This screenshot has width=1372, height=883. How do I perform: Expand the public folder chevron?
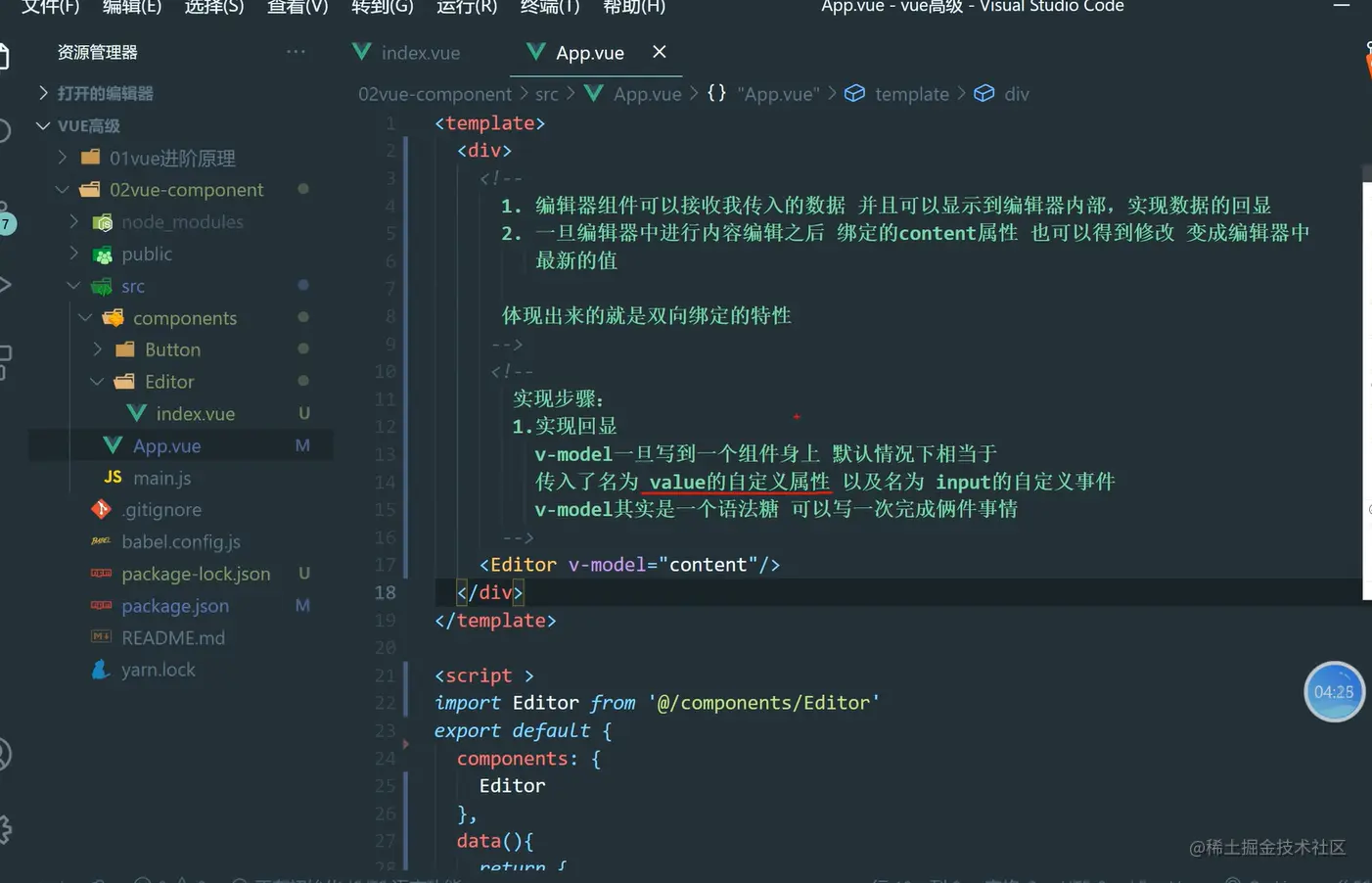(x=74, y=254)
